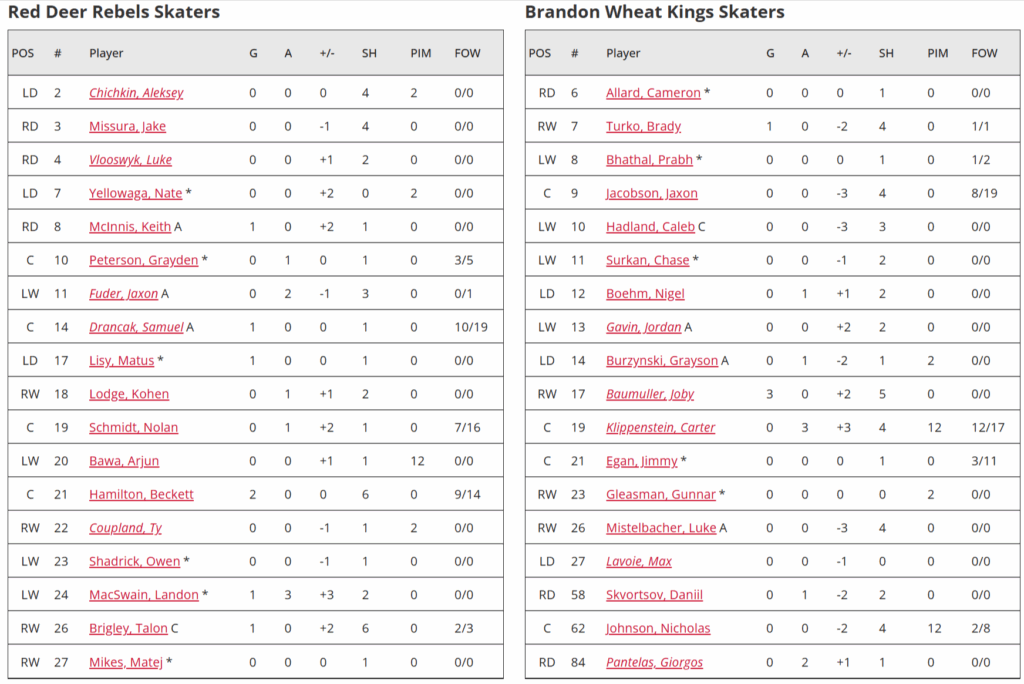Click Baumuller, Joby player name
1024x684 pixels.
pyautogui.click(x=650, y=394)
